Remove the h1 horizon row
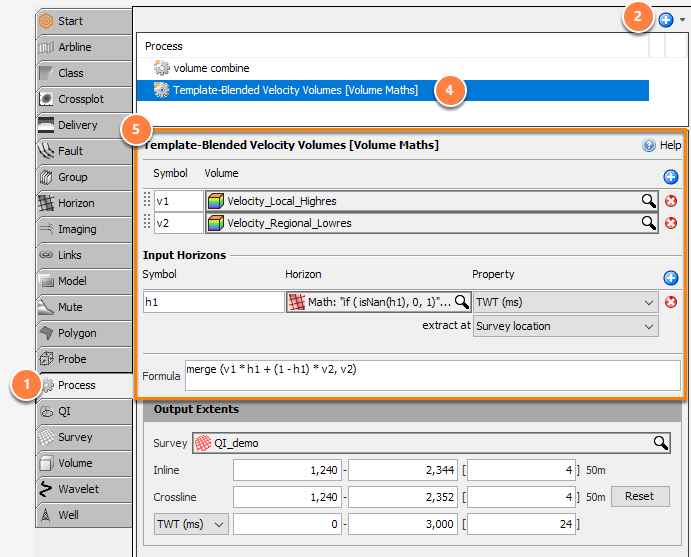This screenshot has width=691, height=557. point(671,302)
